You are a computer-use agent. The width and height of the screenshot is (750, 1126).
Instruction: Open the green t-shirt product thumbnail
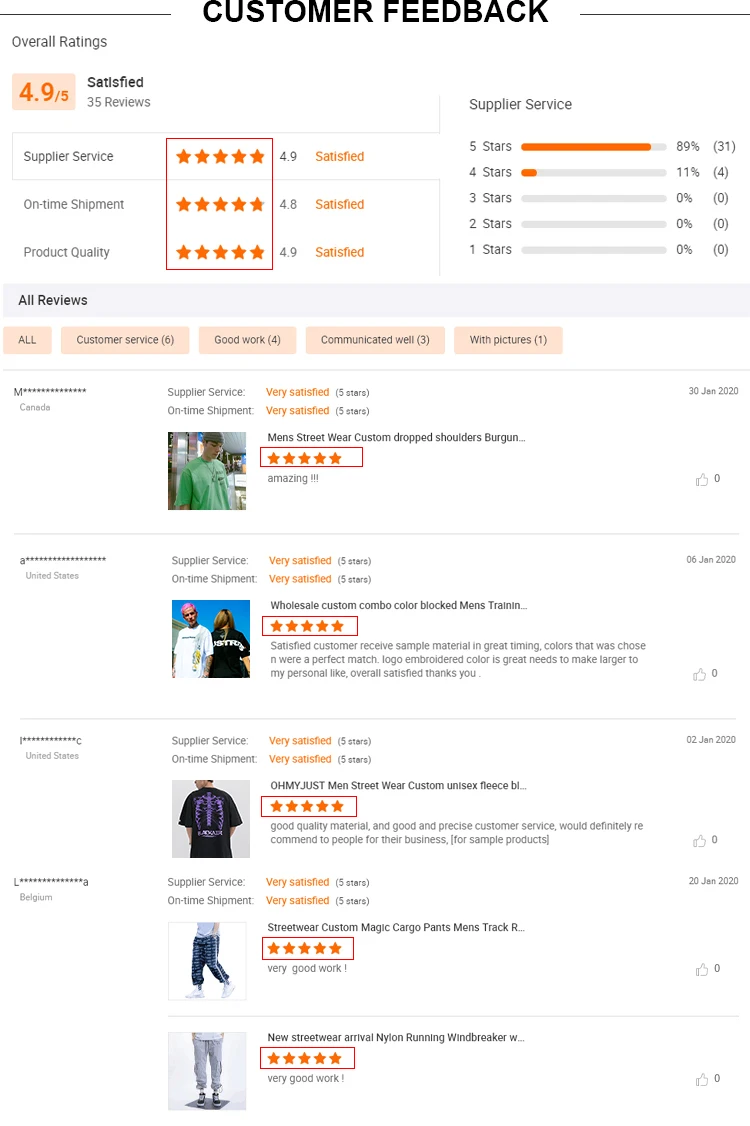(x=207, y=471)
